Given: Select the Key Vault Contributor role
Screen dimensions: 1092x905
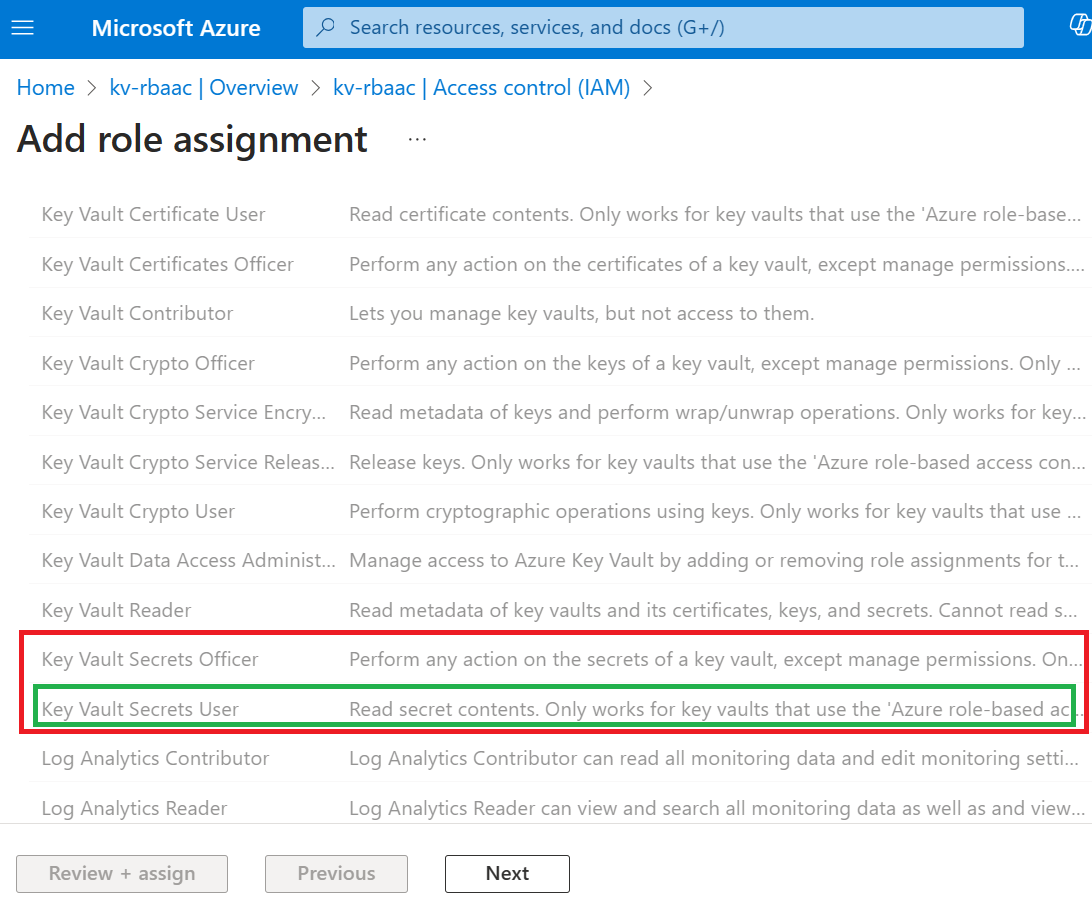Looking at the screenshot, I should point(137,314).
